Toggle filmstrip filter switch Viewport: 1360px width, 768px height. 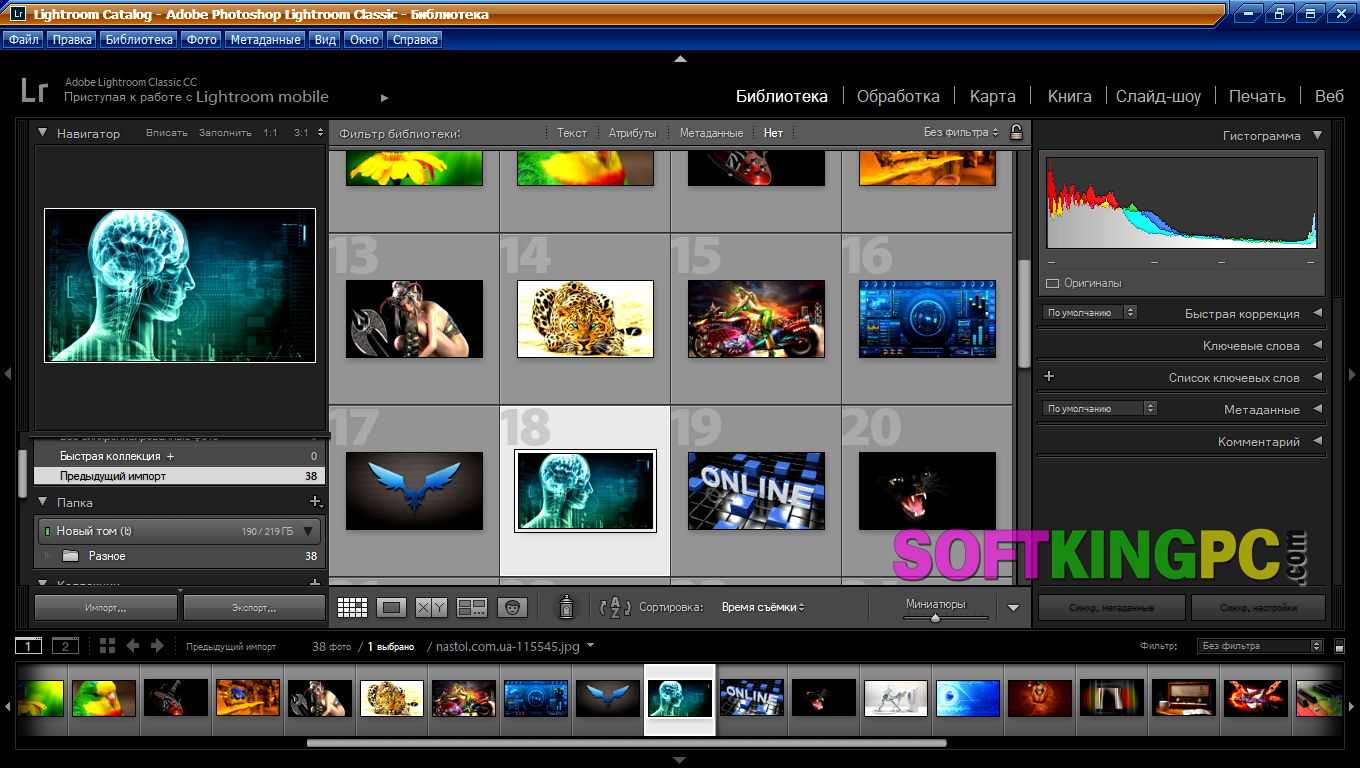pyautogui.click(x=1340, y=647)
